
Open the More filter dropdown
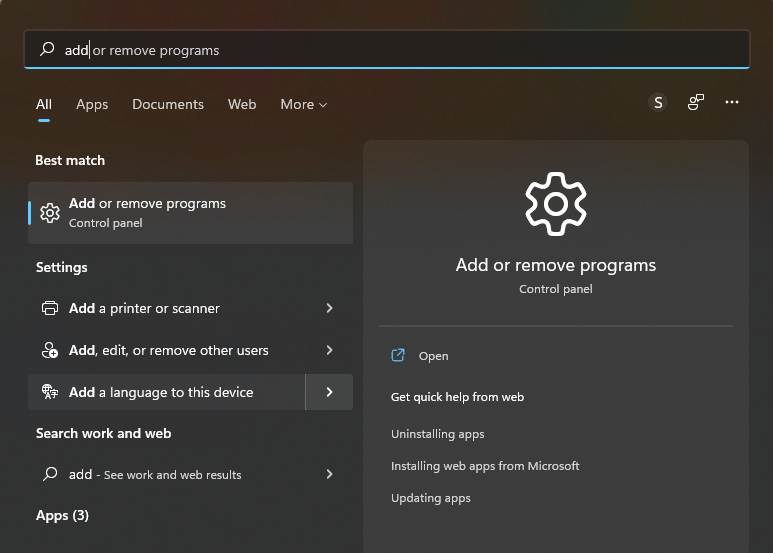click(x=304, y=104)
